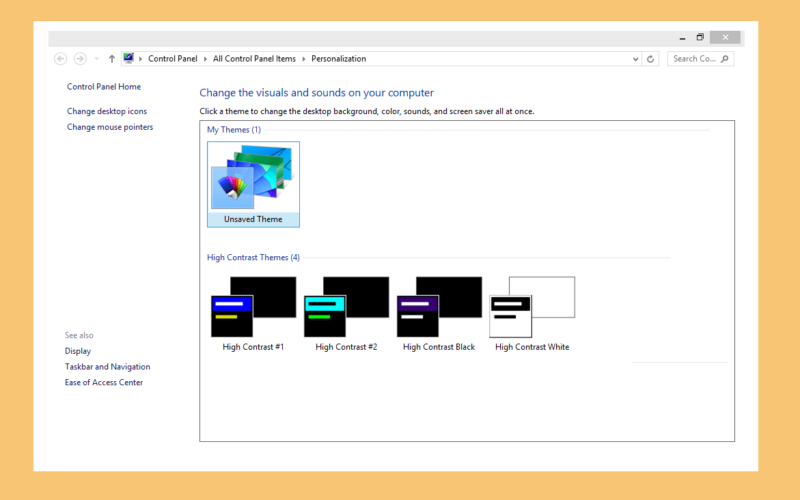This screenshot has height=500, width=800.
Task: Select the High Contrast Black theme
Action: coord(439,314)
